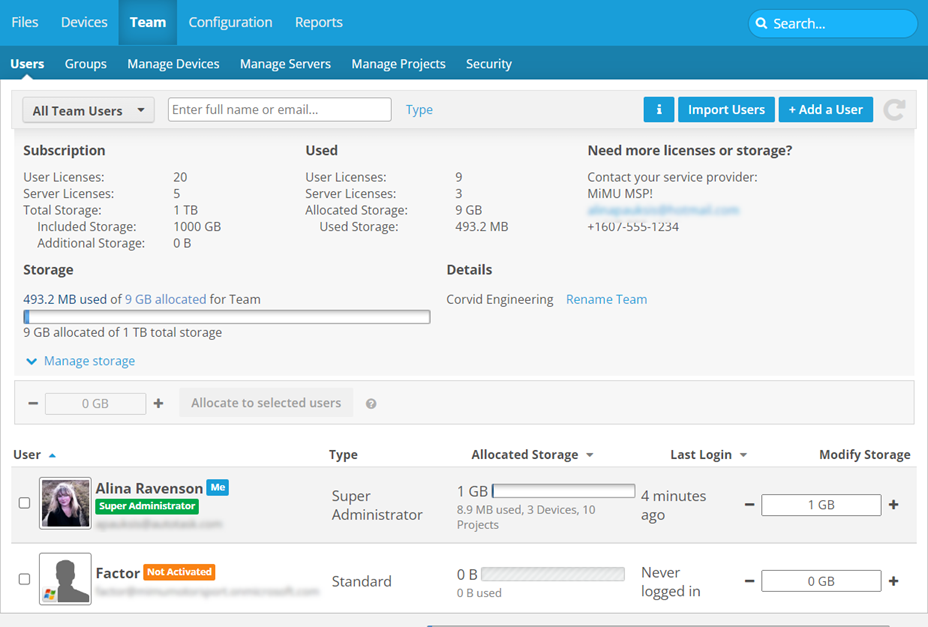Click plus icon beside bulk allocation field
The width and height of the screenshot is (928, 627).
[158, 403]
